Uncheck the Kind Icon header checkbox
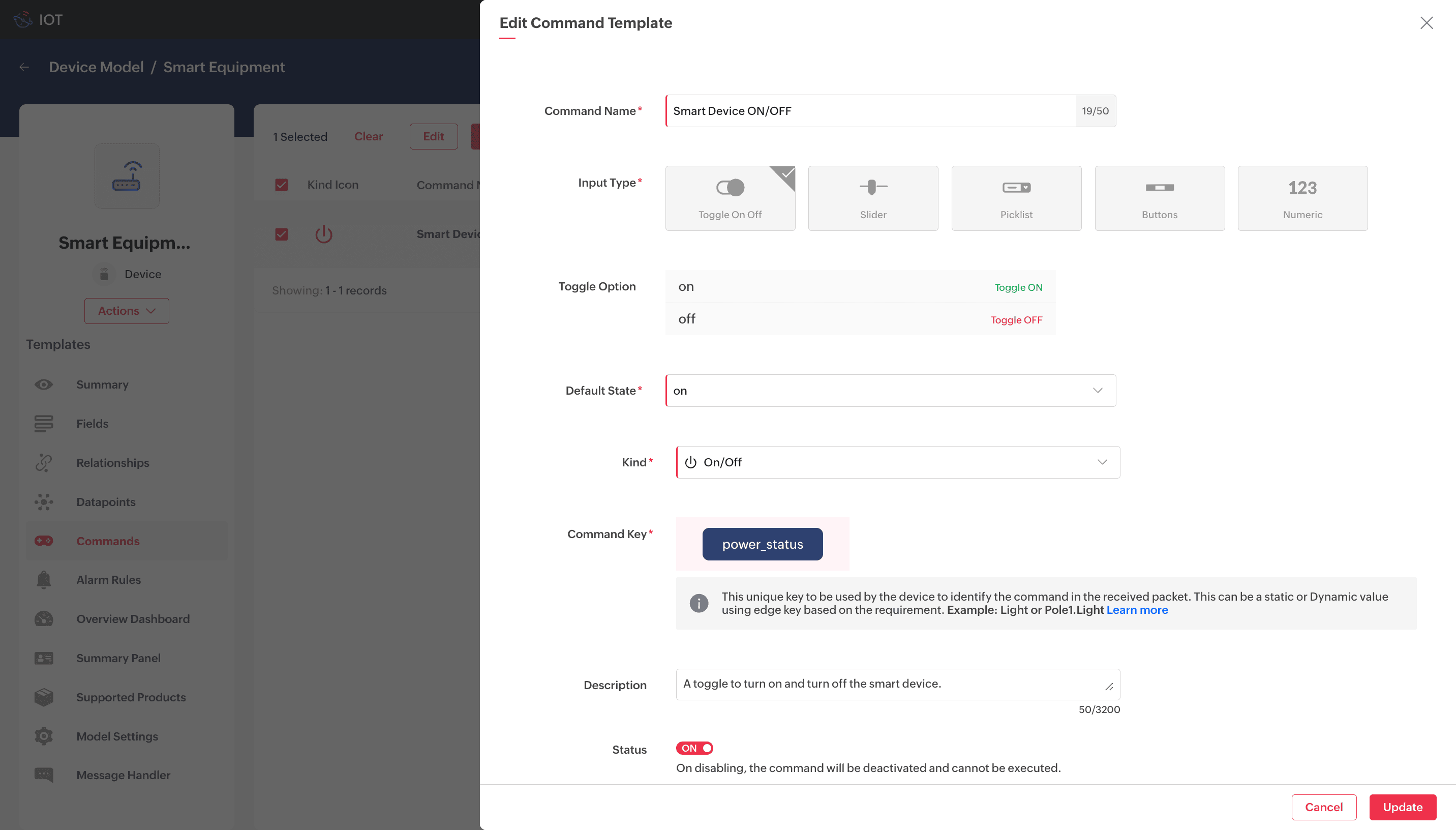This screenshot has height=830, width=1456. click(x=282, y=185)
